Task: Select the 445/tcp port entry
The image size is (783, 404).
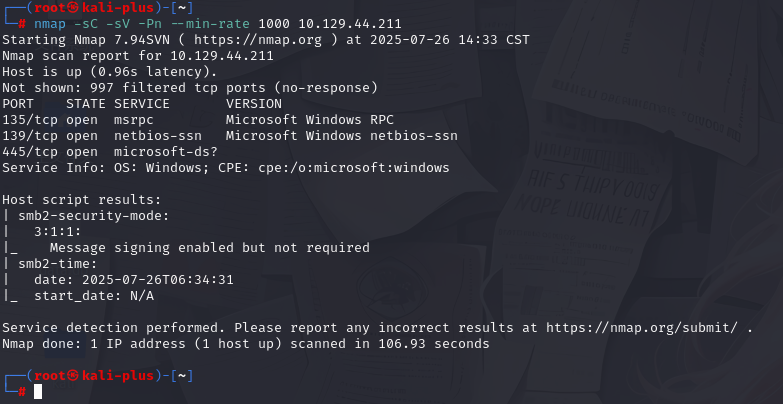Action: pyautogui.click(x=30, y=152)
